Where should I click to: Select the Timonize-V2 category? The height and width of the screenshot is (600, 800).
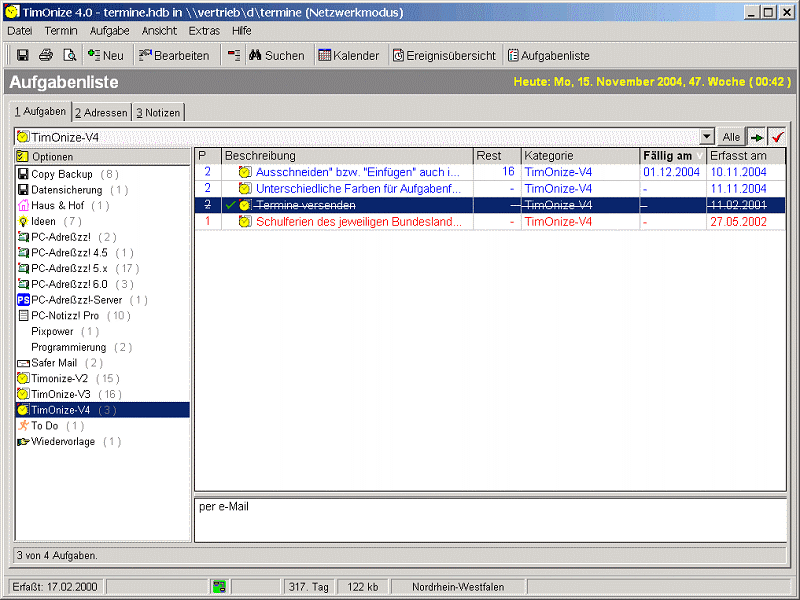point(102,379)
